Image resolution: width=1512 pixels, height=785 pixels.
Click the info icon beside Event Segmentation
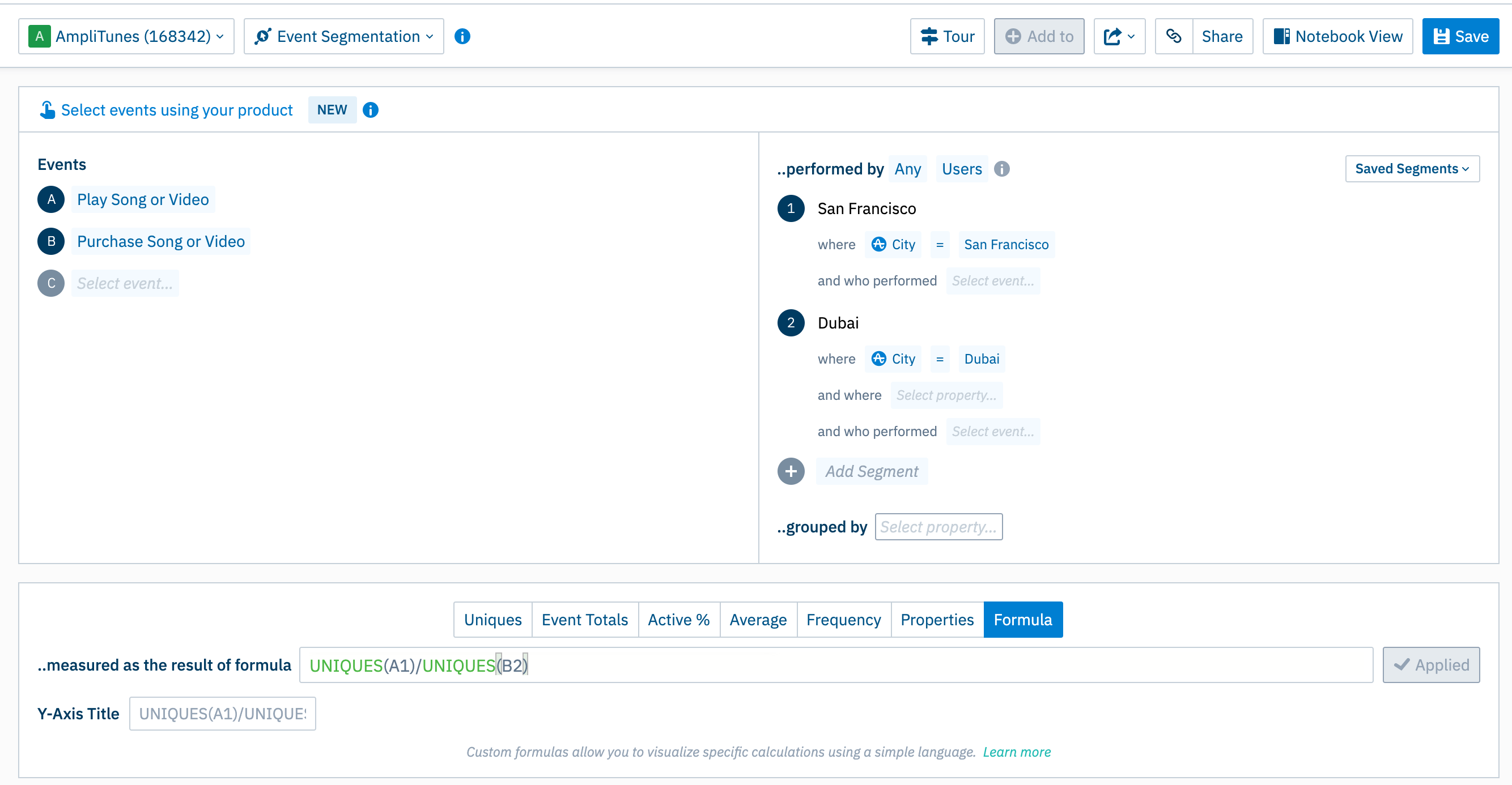point(462,36)
